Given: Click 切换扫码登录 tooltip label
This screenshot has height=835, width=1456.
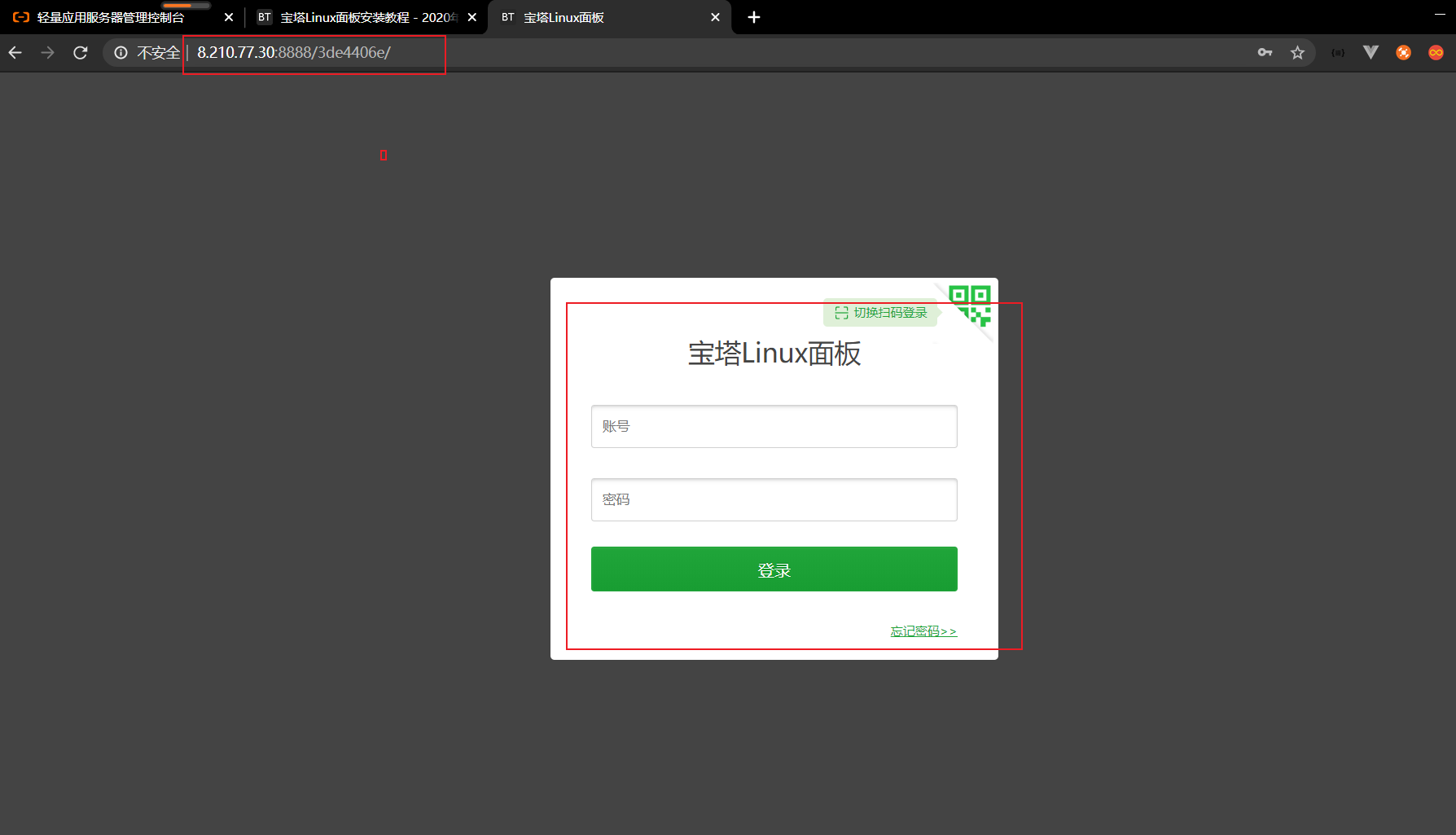Looking at the screenshot, I should coord(881,313).
